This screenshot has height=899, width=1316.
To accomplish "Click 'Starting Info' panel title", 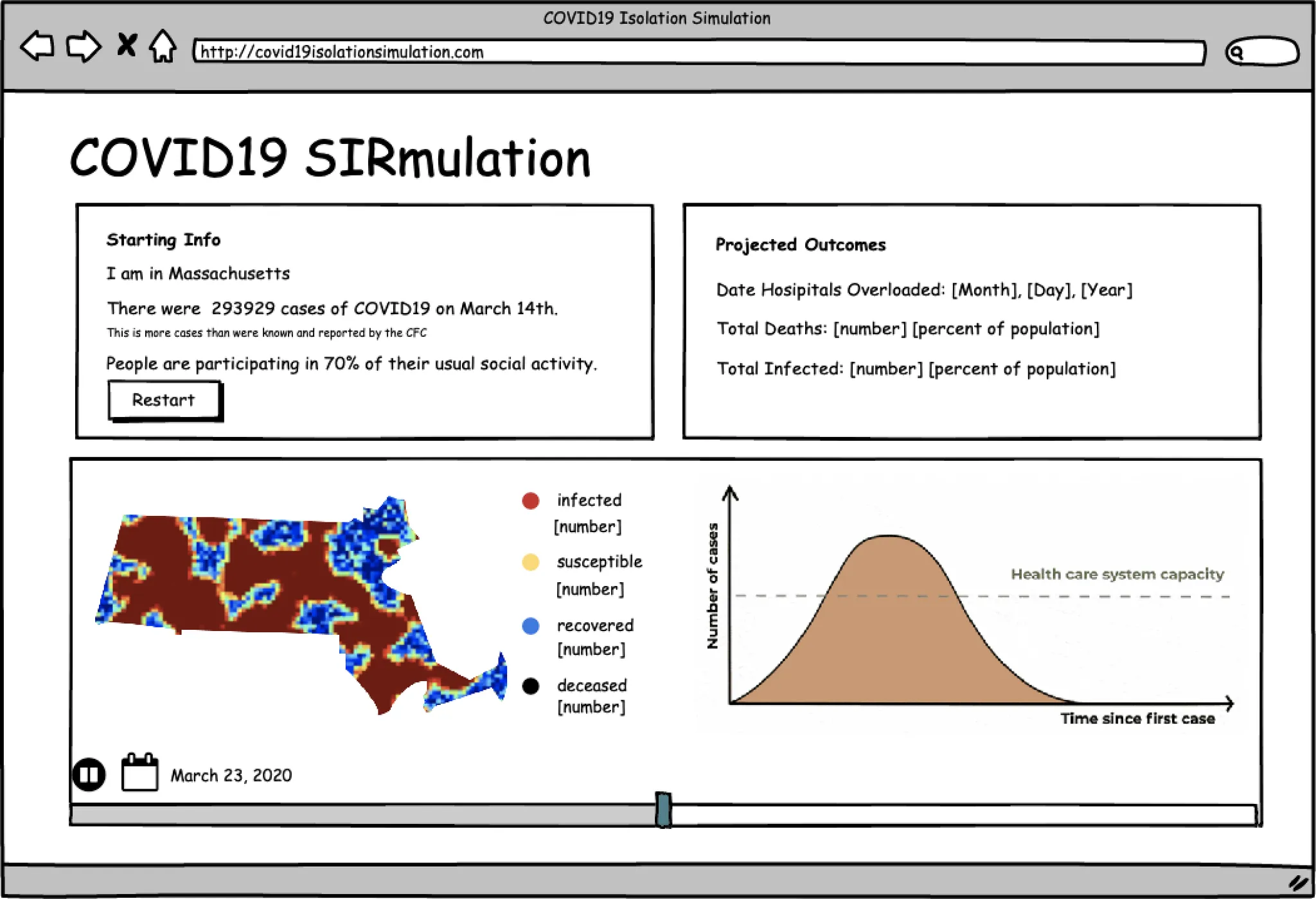I will (163, 240).
